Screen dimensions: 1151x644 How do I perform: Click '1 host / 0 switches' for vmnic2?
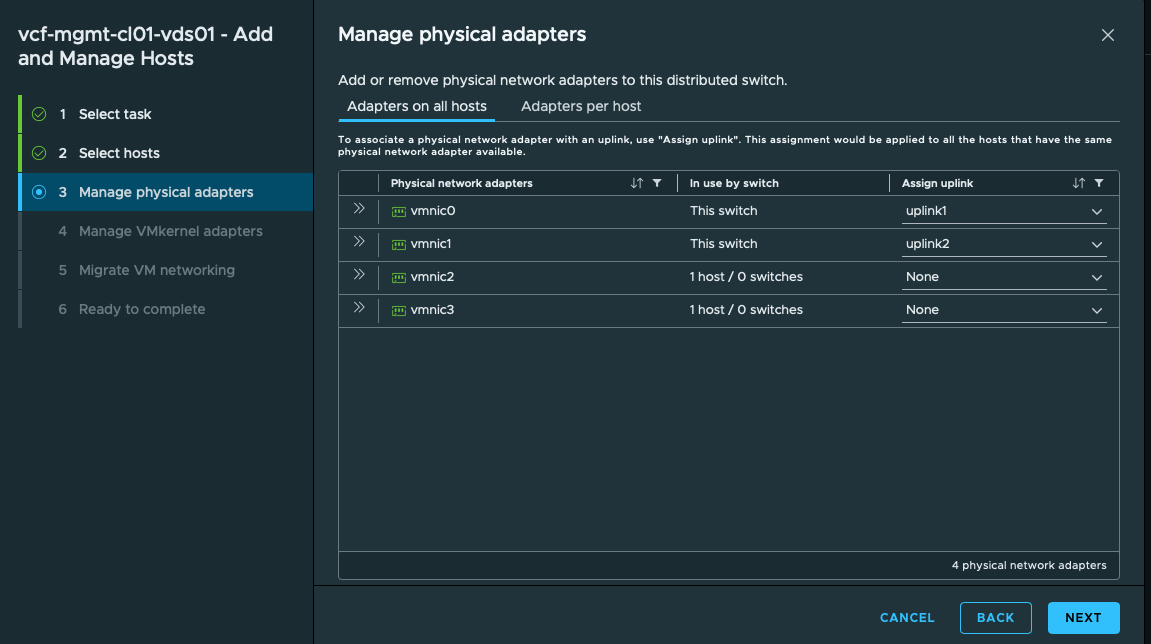point(746,277)
